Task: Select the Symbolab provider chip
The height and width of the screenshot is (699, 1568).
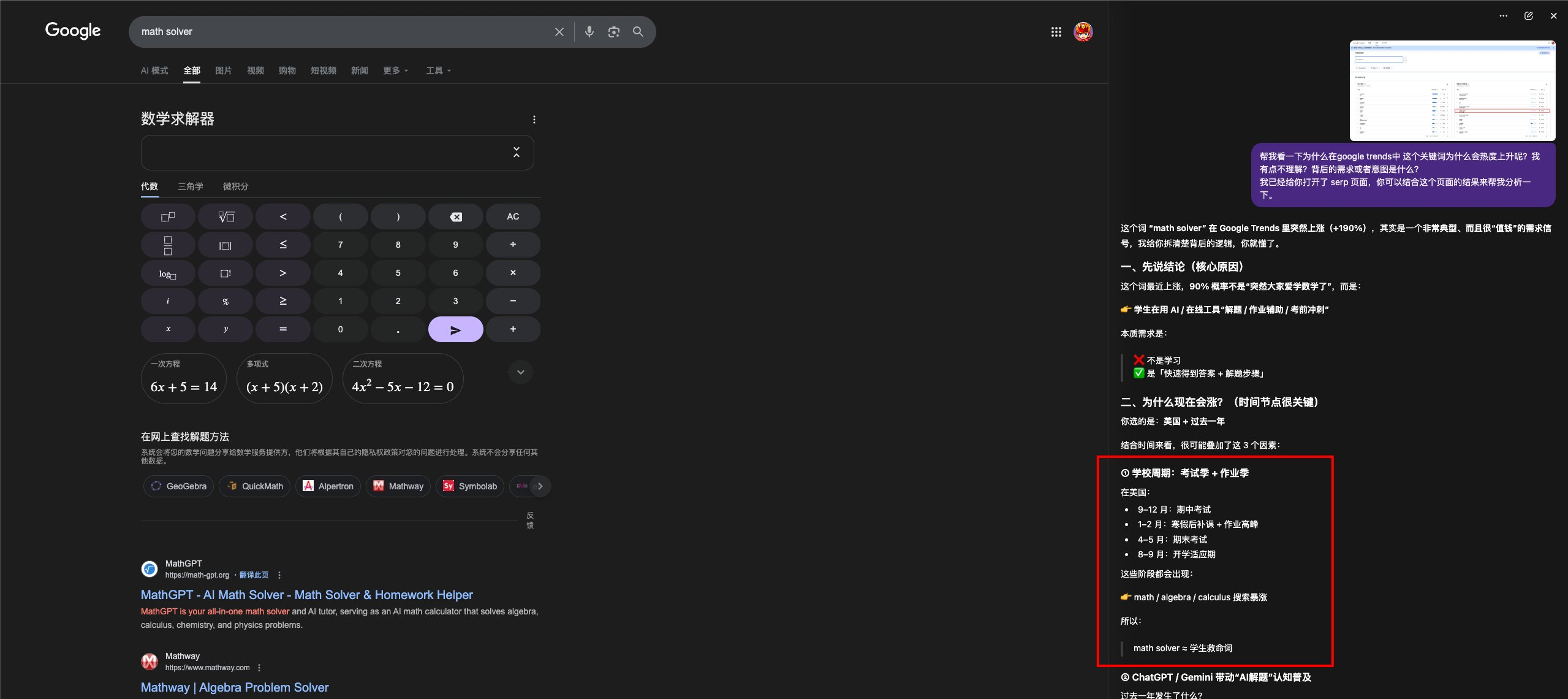Action: 470,486
